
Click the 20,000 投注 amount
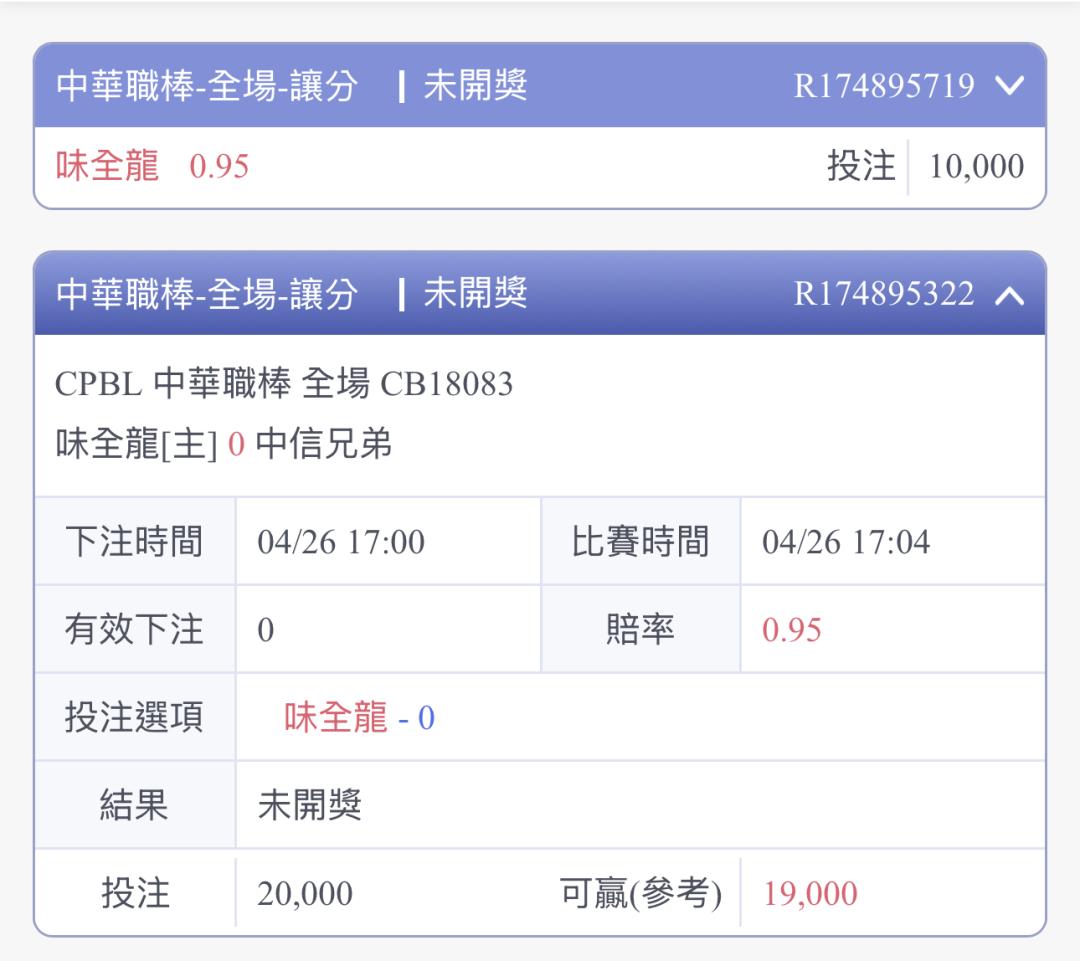tap(305, 893)
